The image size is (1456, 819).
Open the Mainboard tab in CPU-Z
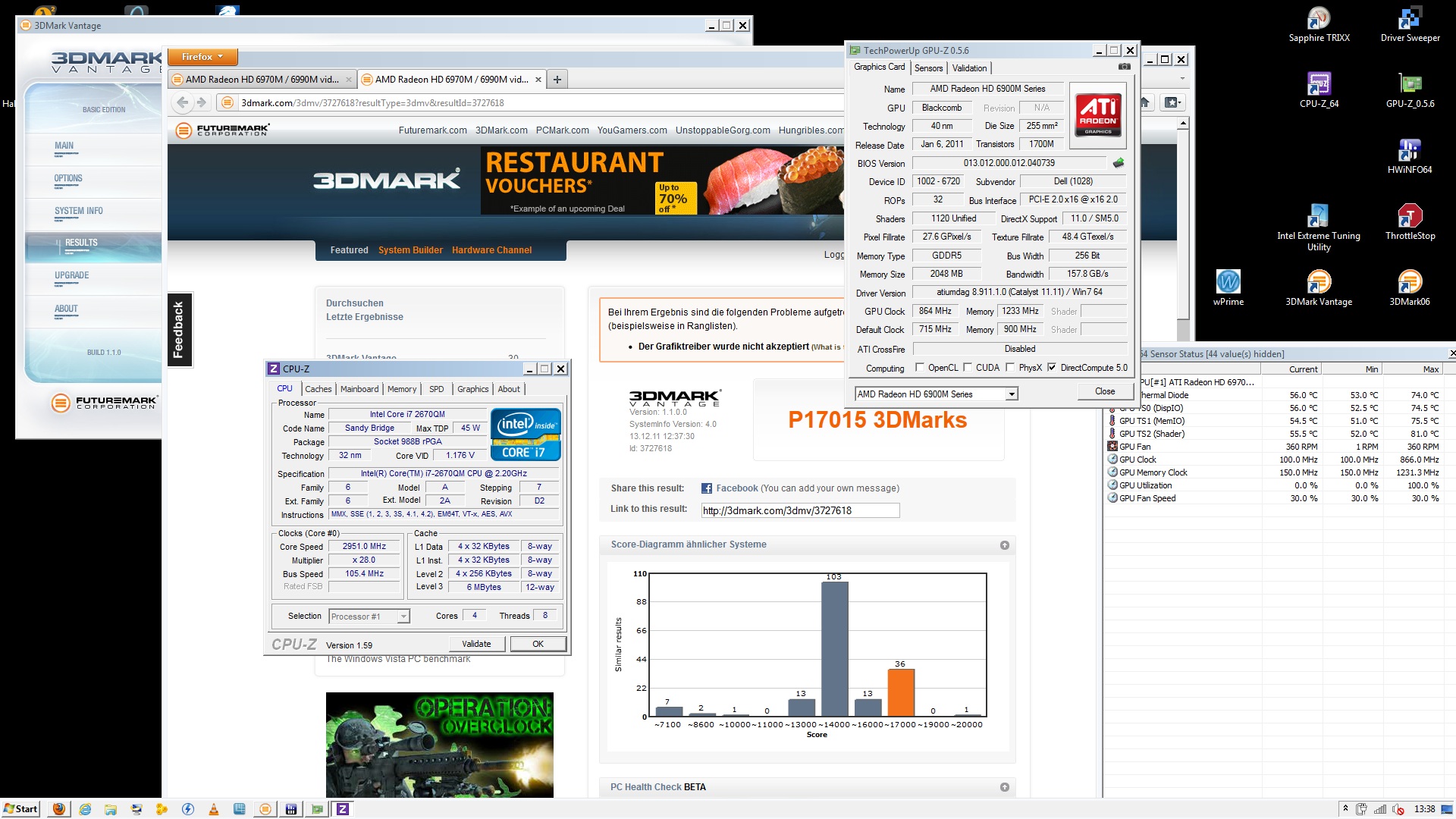(x=359, y=389)
